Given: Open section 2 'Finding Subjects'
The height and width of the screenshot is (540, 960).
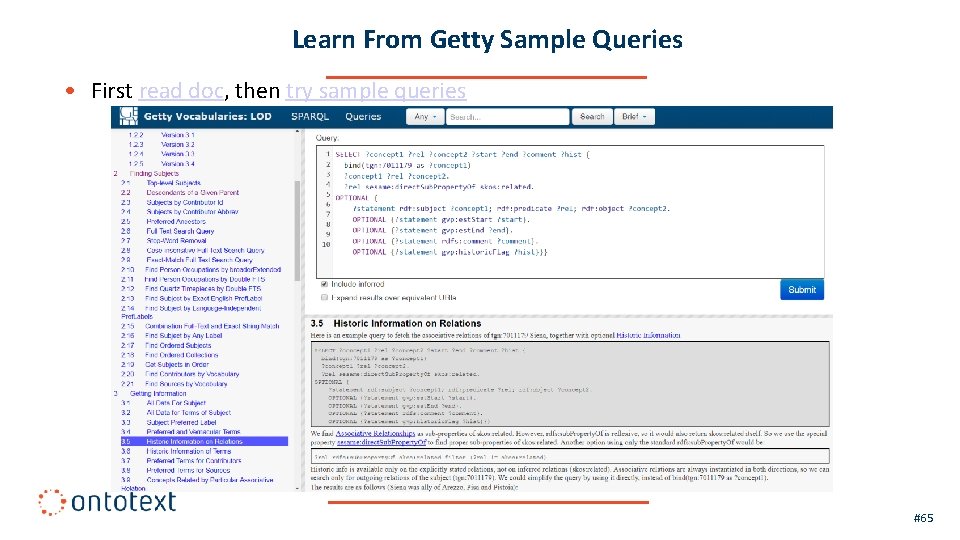Looking at the screenshot, I should (x=154, y=174).
